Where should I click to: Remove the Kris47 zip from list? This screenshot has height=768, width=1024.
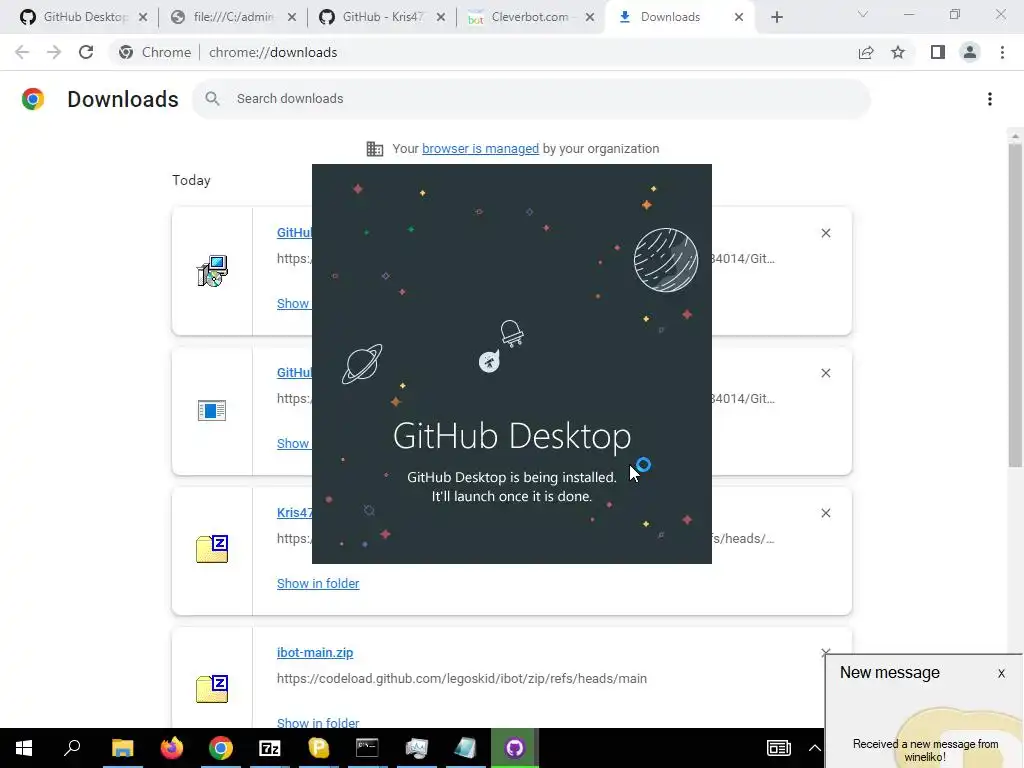[x=825, y=513]
